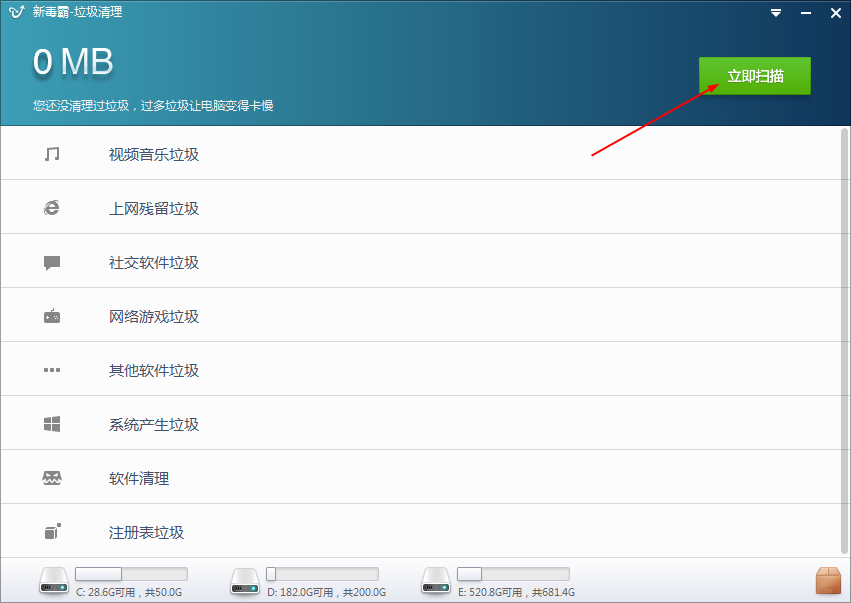
Task: Click the gamepad icon for 网络游戏垃圾
Action: click(52, 316)
